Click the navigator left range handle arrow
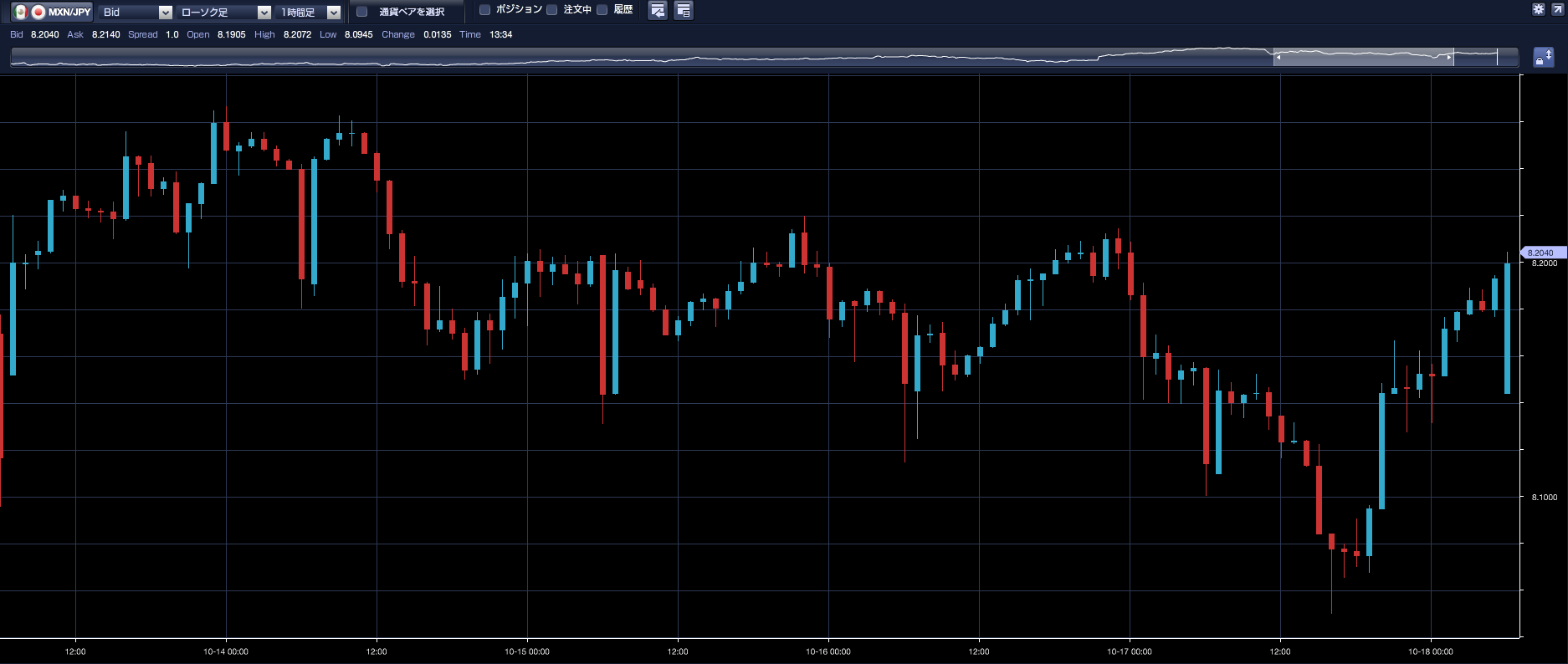Image resolution: width=1568 pixels, height=664 pixels. point(1278,57)
